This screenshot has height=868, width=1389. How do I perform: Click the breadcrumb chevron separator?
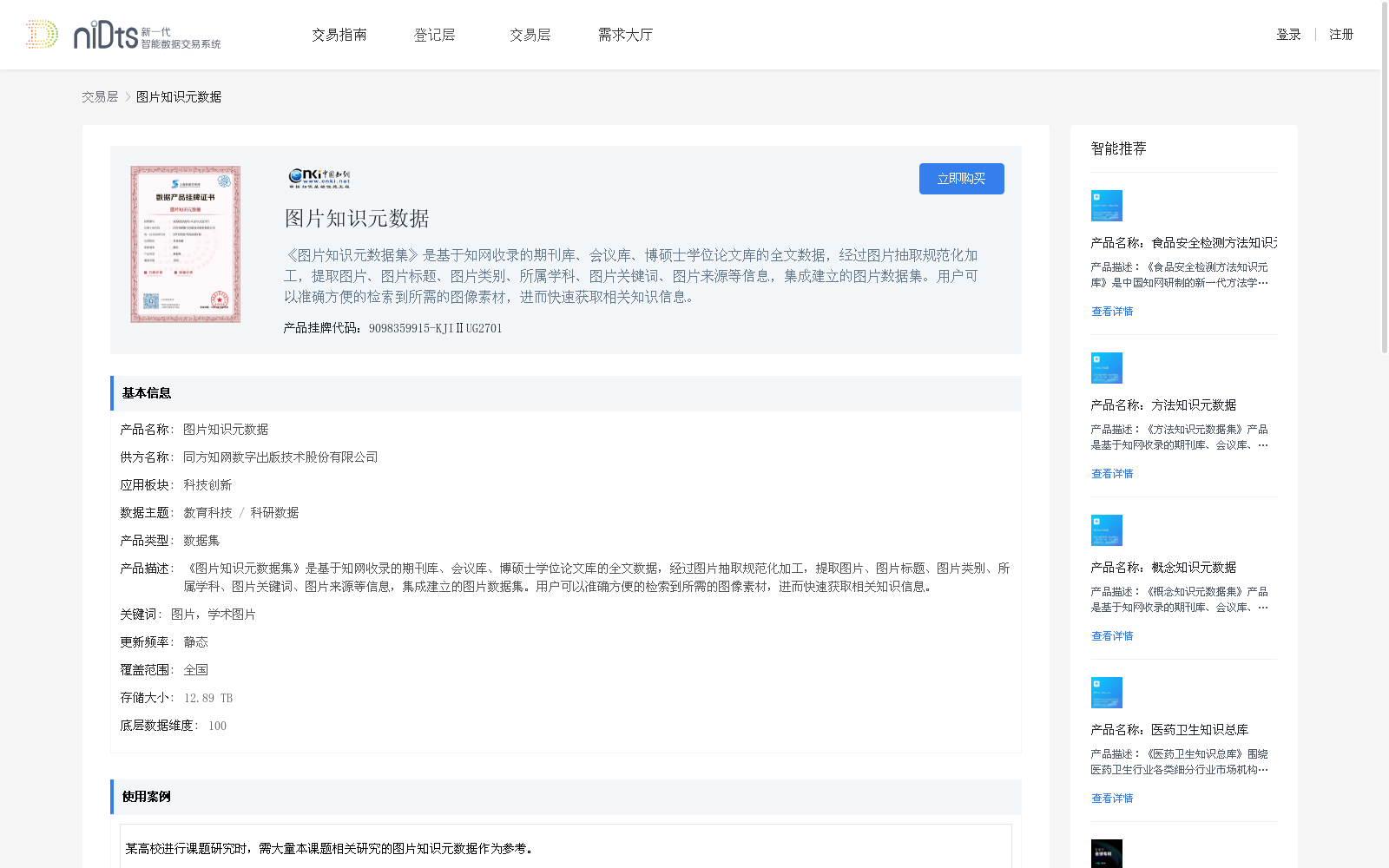(x=128, y=97)
